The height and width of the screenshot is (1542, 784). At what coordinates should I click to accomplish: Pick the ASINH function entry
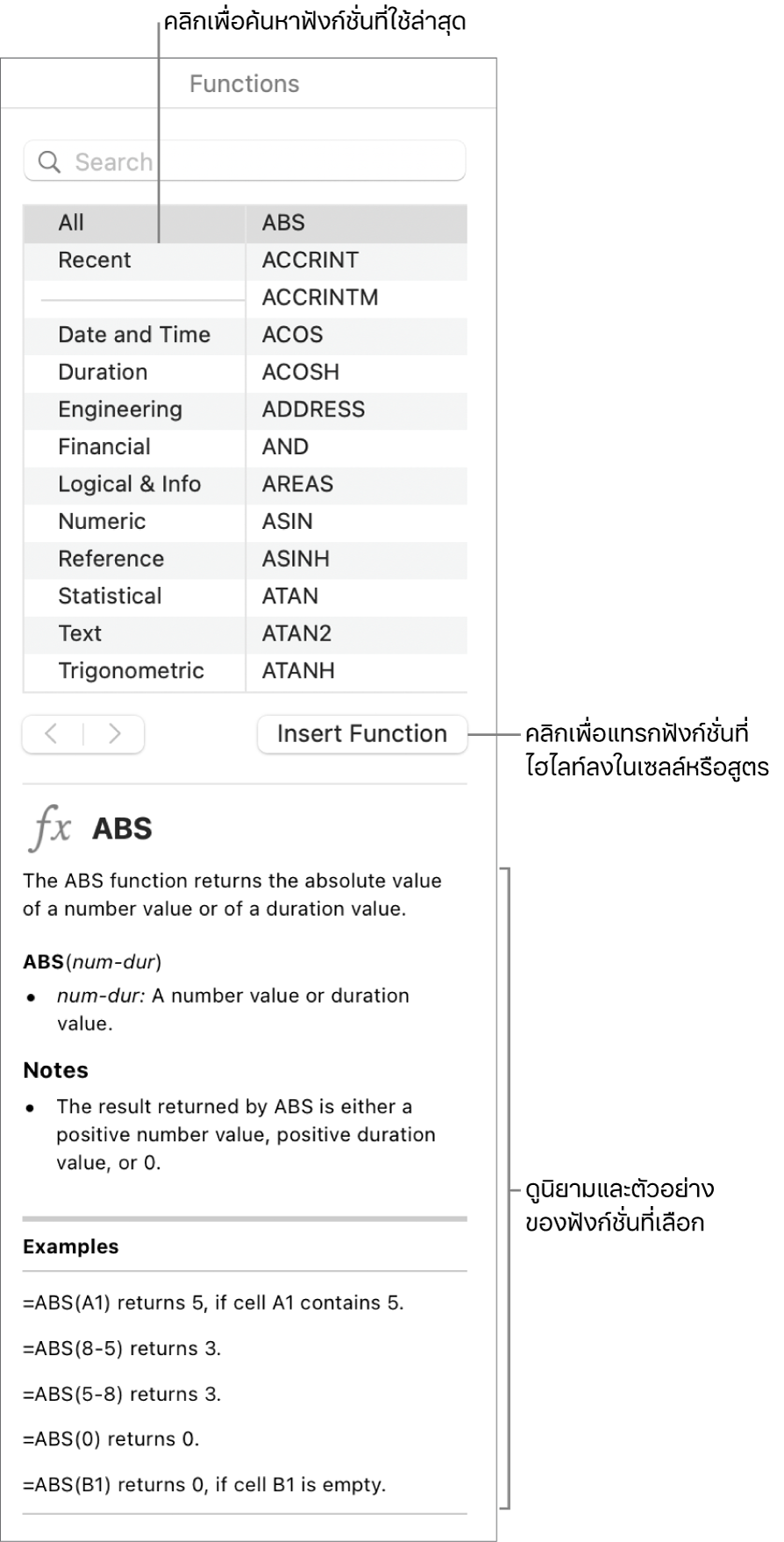click(x=296, y=559)
